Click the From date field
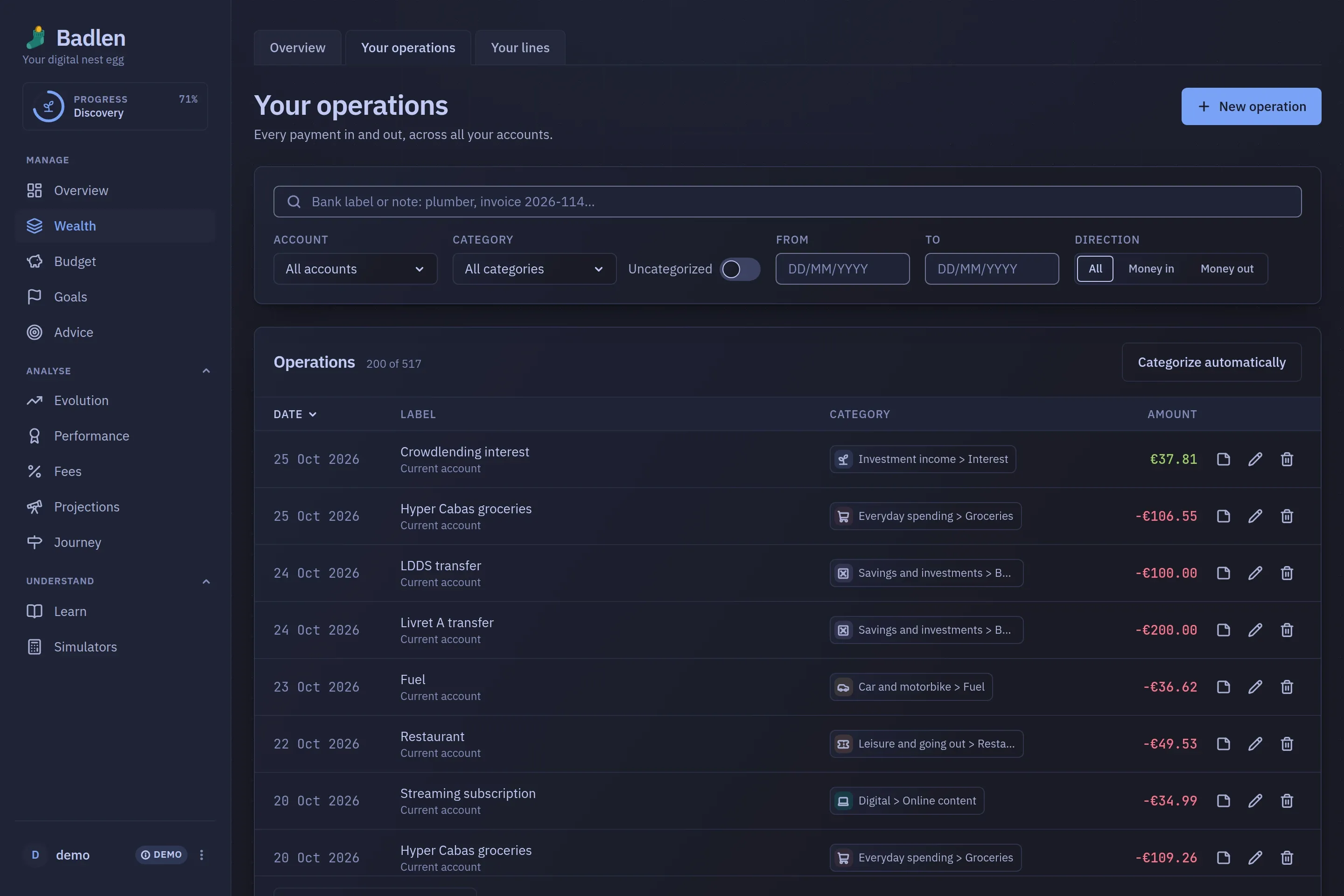 coord(842,269)
